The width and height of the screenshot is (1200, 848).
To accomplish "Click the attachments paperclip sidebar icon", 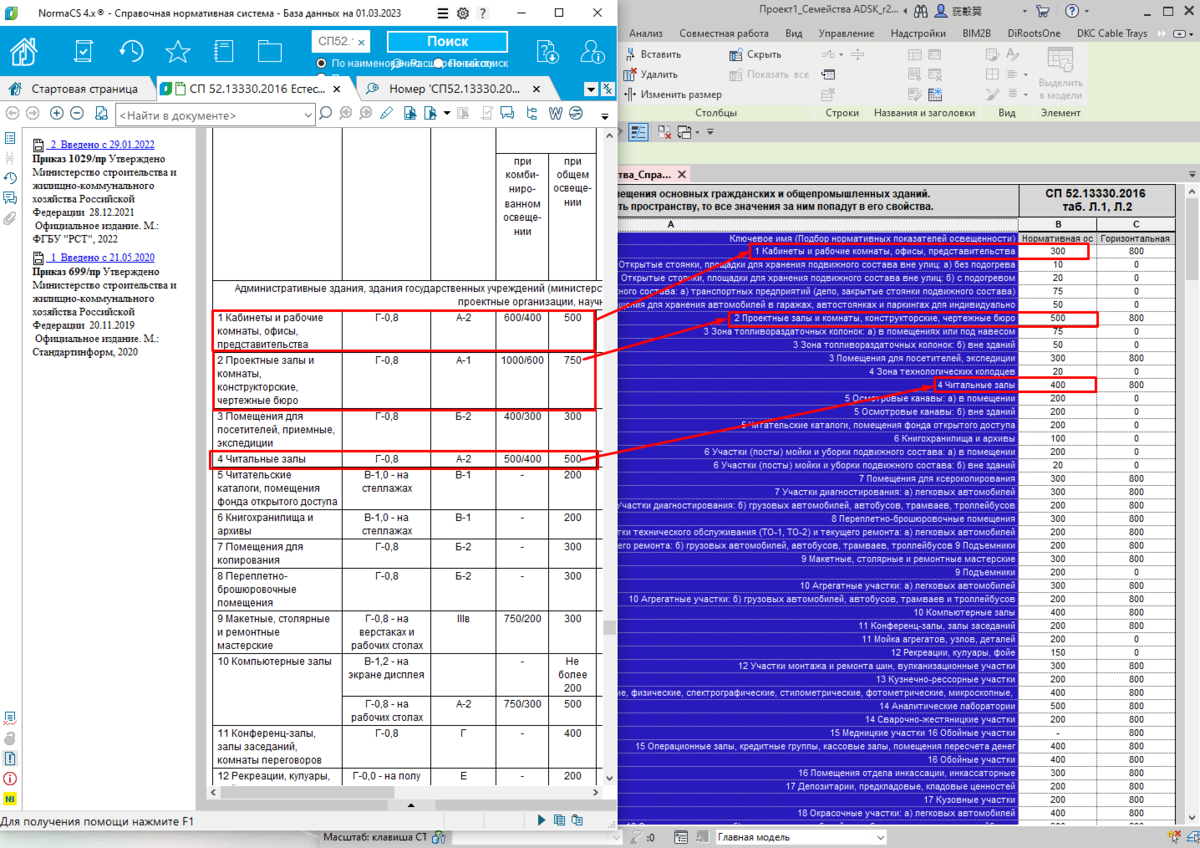I will click(10, 218).
